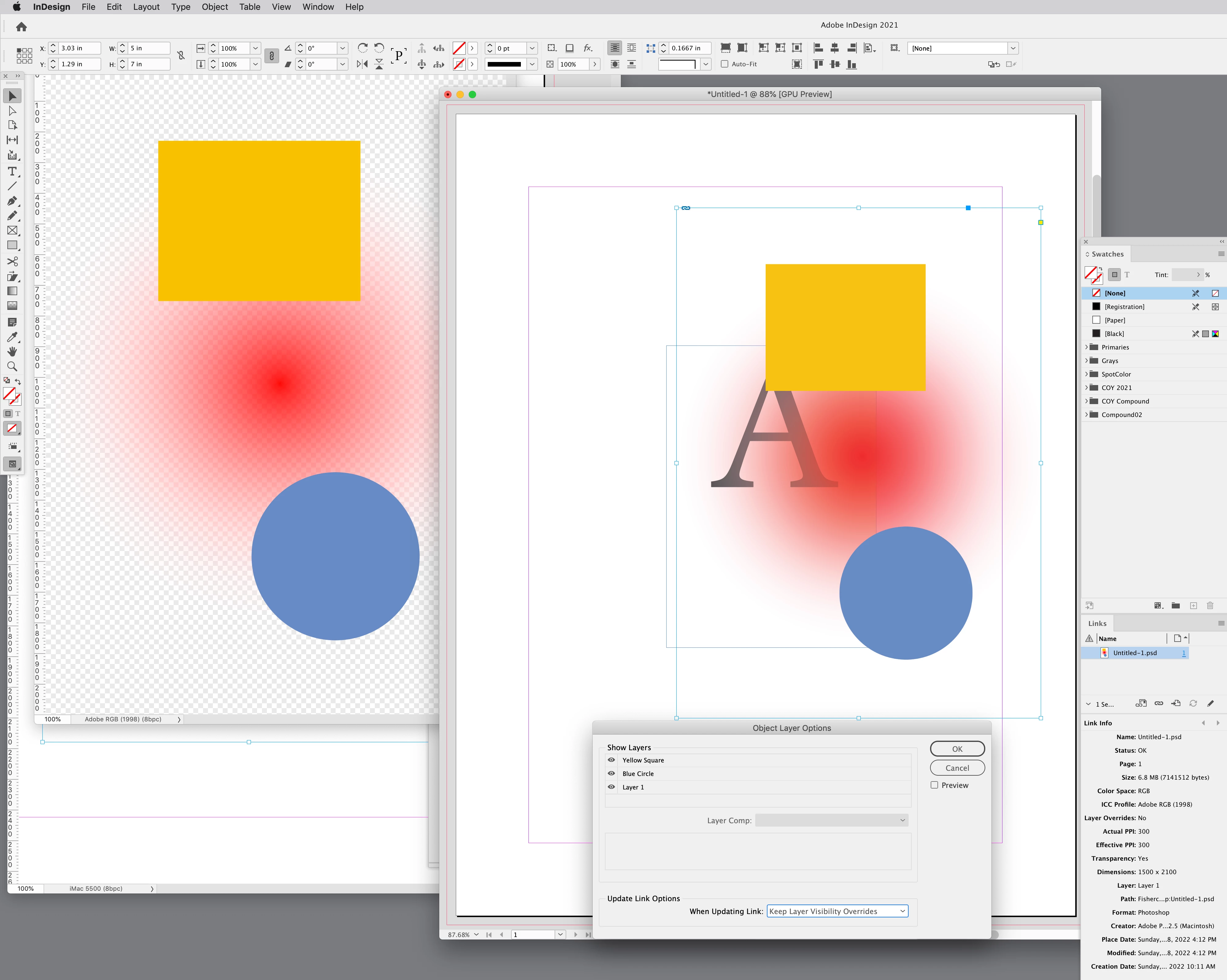
Task: Enable the Preview checkbox
Action: point(934,785)
